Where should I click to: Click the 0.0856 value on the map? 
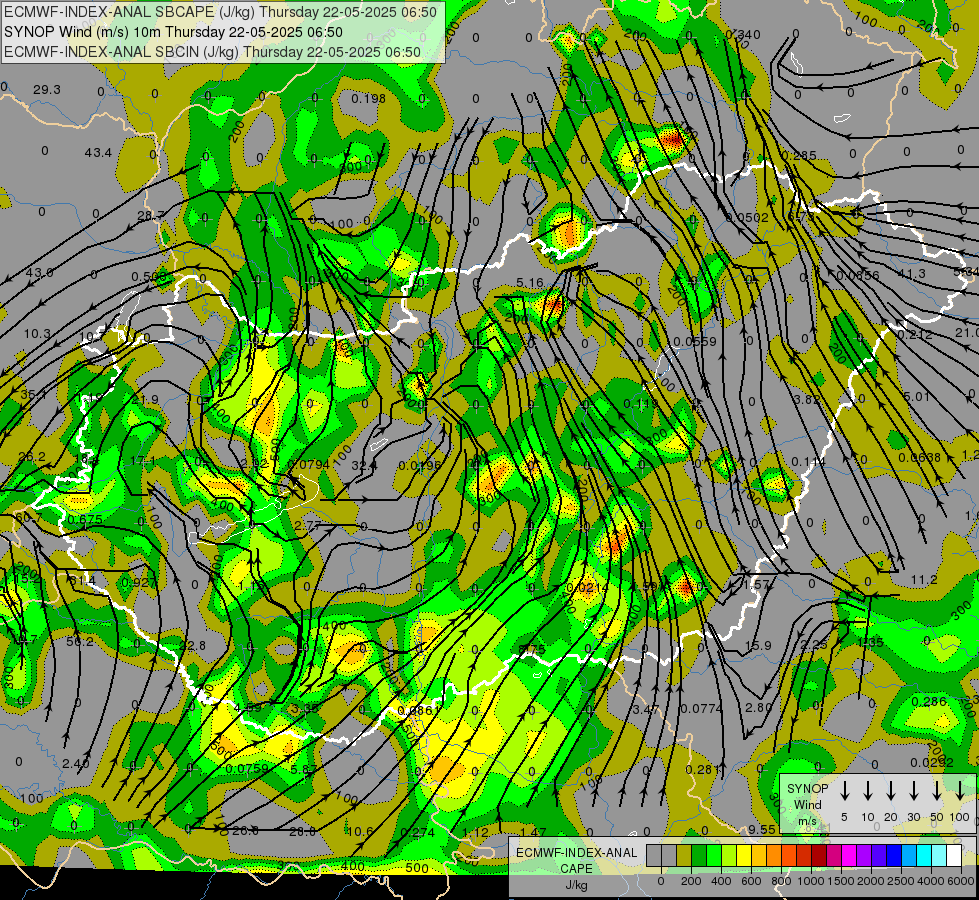[857, 275]
